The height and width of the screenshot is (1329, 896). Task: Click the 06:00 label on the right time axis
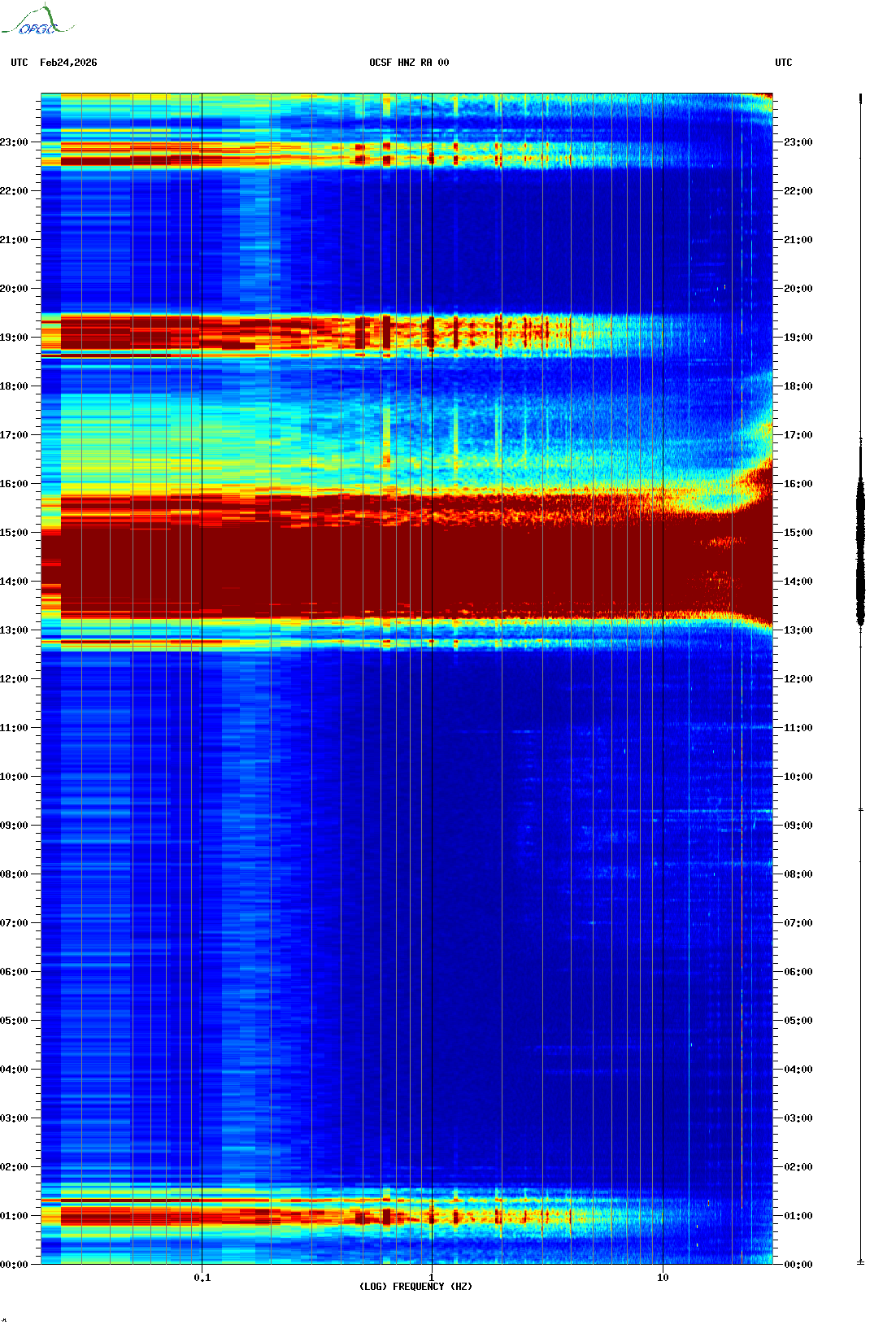[798, 972]
